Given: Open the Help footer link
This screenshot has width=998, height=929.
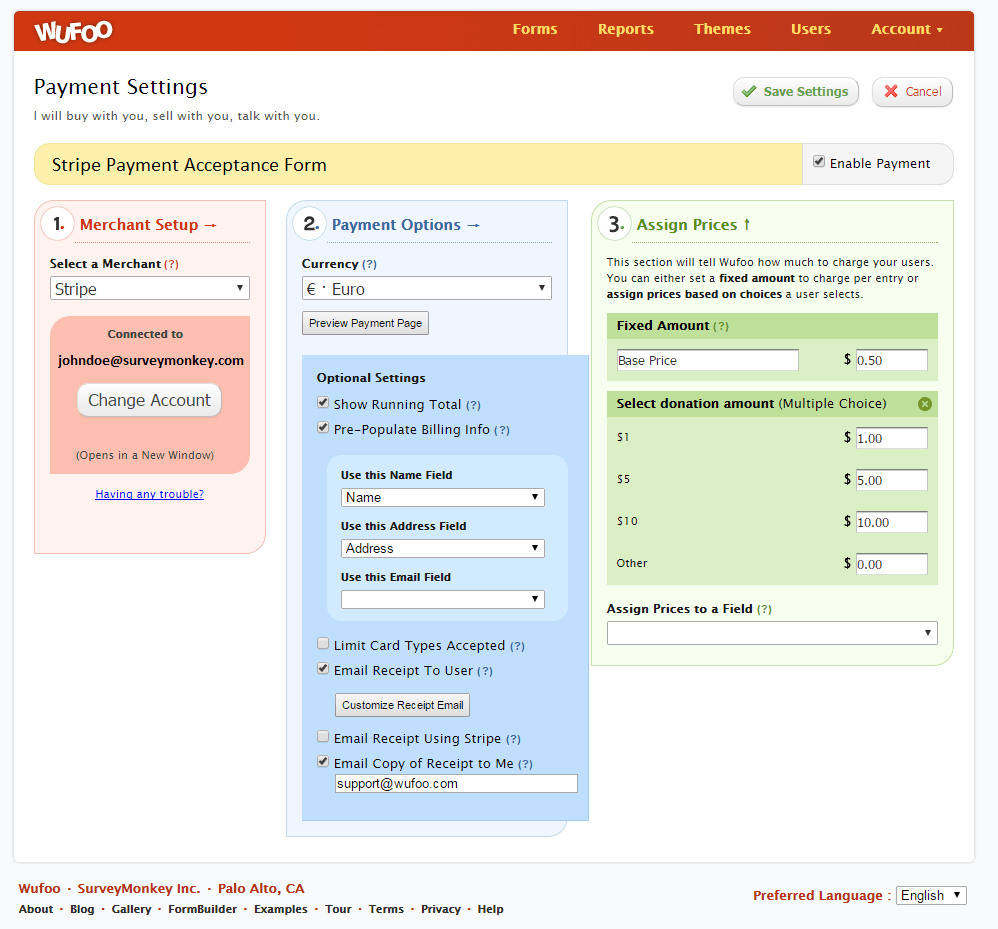Looking at the screenshot, I should (490, 909).
